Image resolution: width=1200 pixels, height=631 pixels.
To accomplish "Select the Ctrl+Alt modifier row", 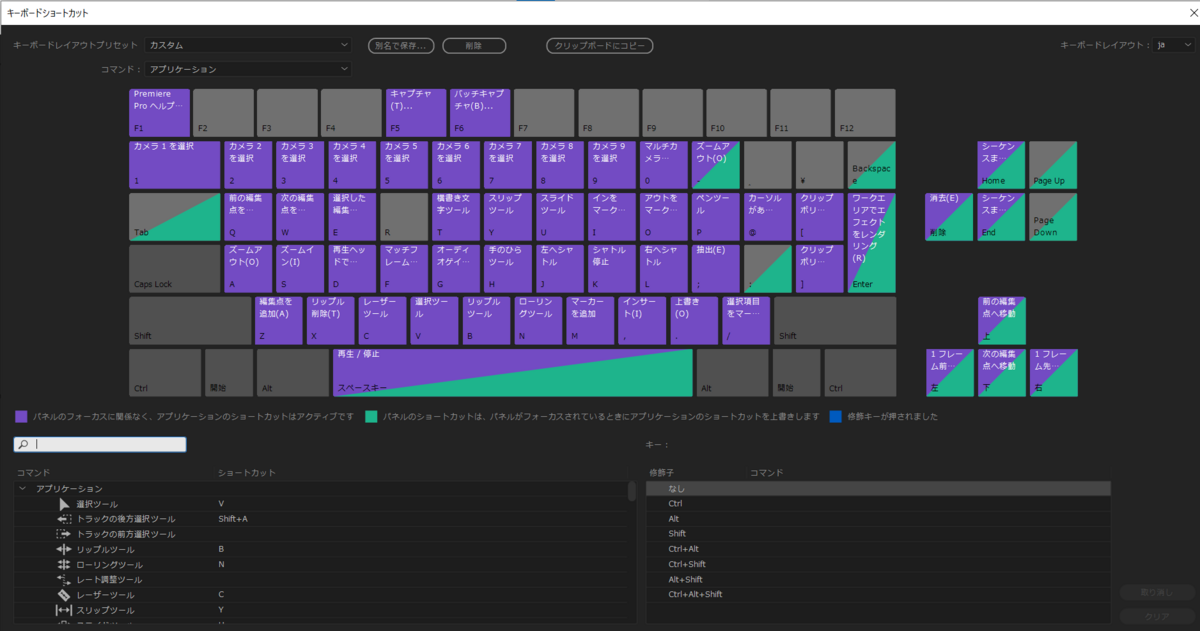I will (x=878, y=549).
